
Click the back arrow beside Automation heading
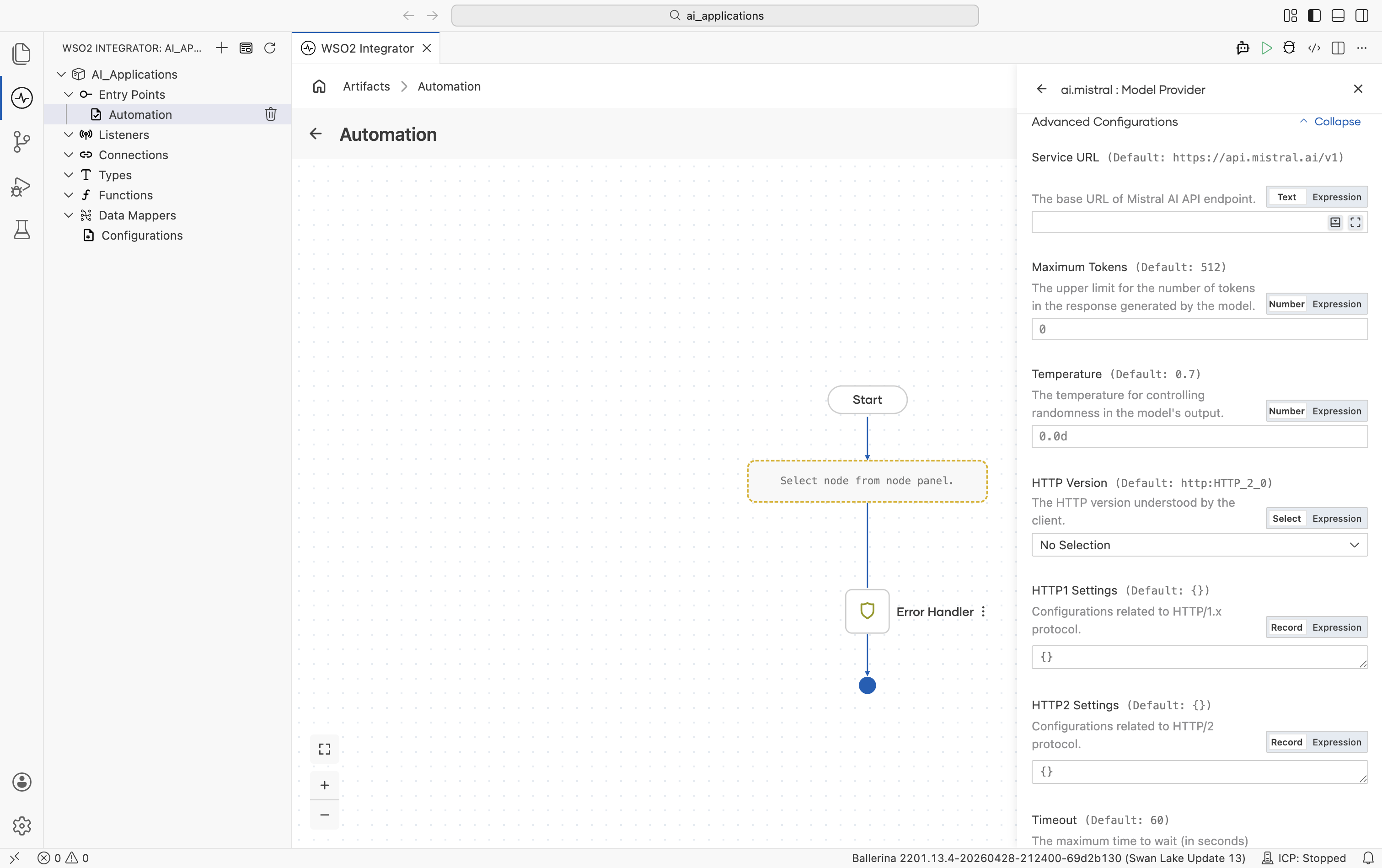316,134
